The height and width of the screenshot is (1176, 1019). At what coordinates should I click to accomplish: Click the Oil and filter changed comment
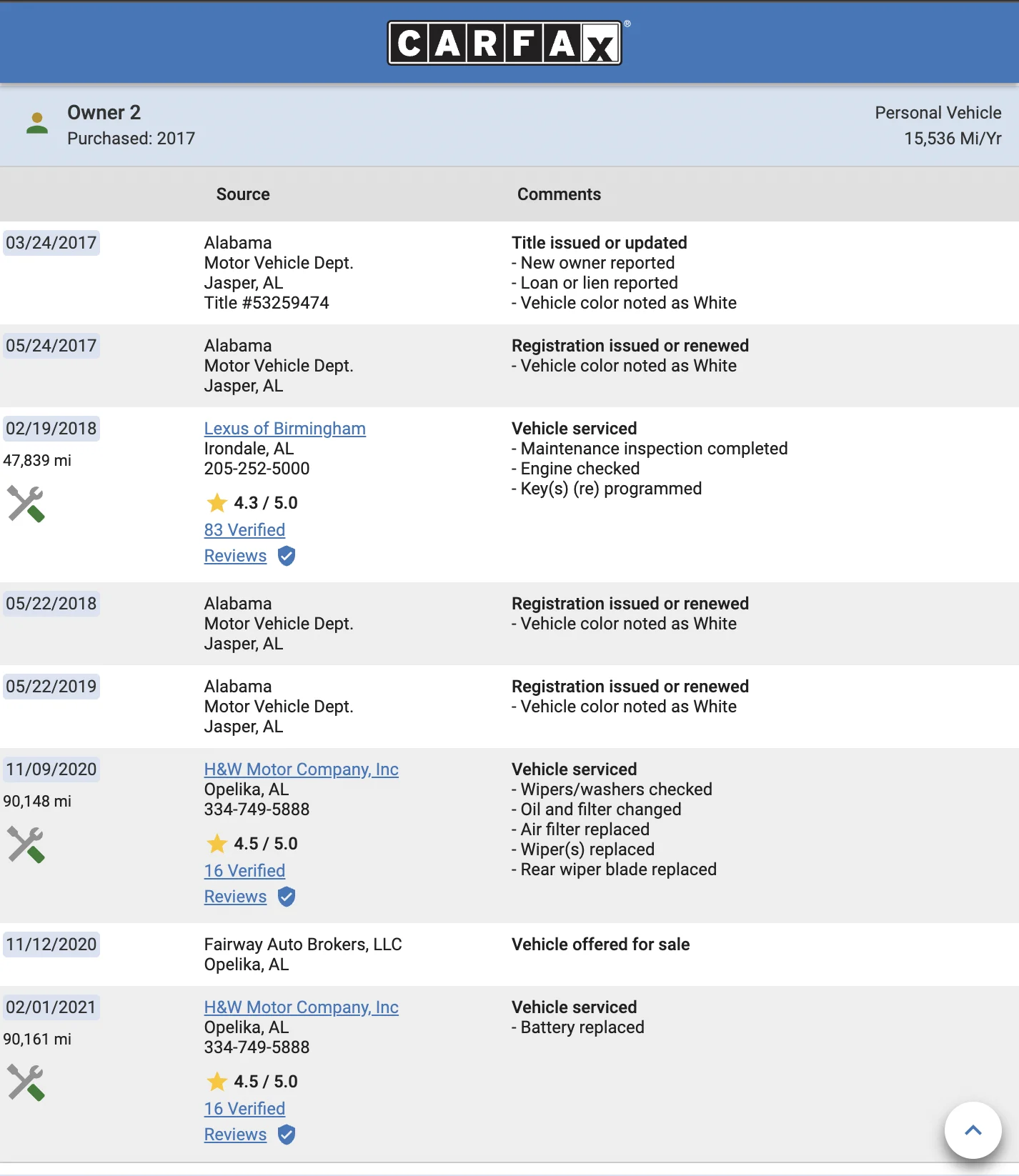click(x=596, y=809)
